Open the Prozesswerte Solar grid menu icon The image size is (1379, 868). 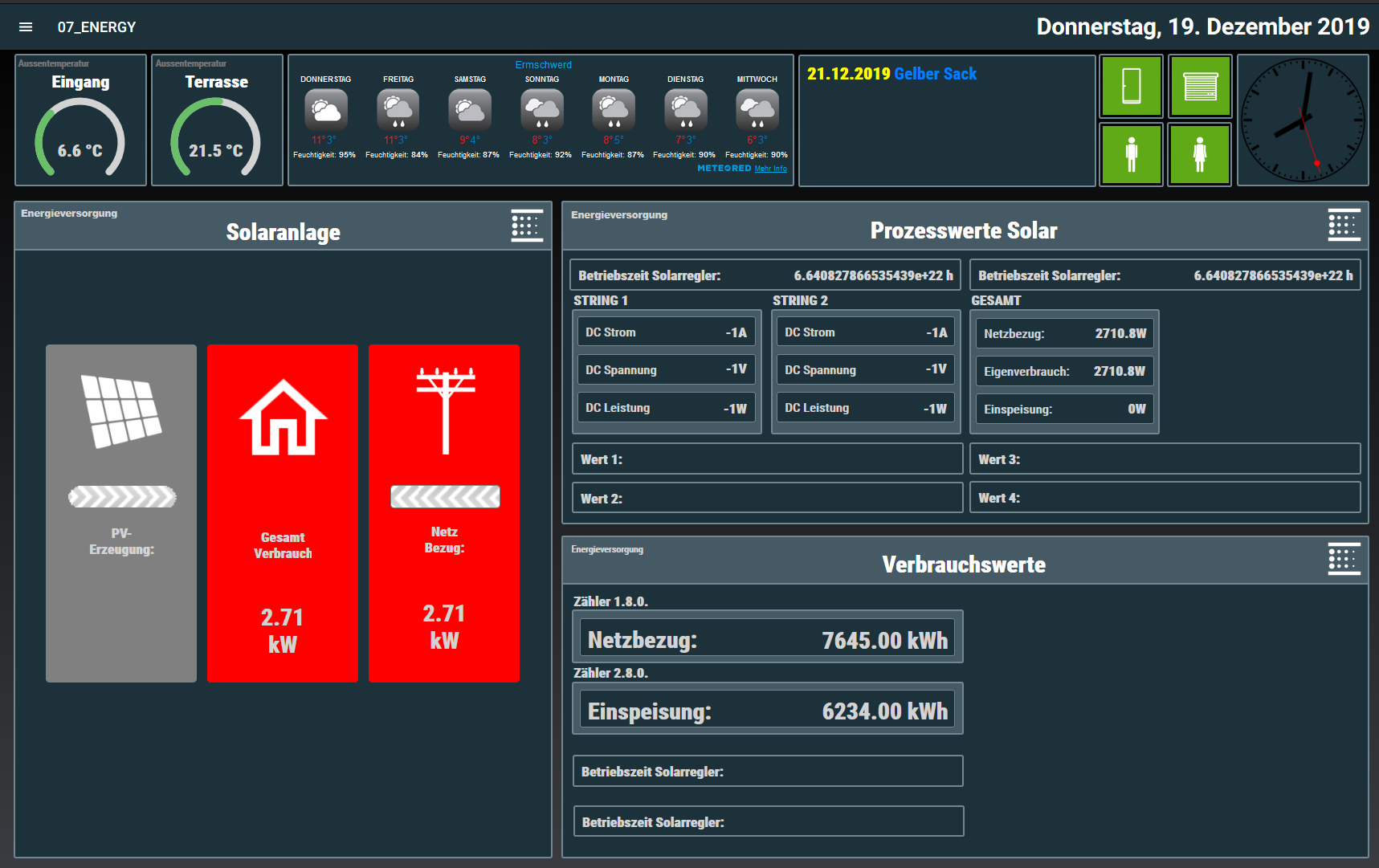tap(1344, 225)
